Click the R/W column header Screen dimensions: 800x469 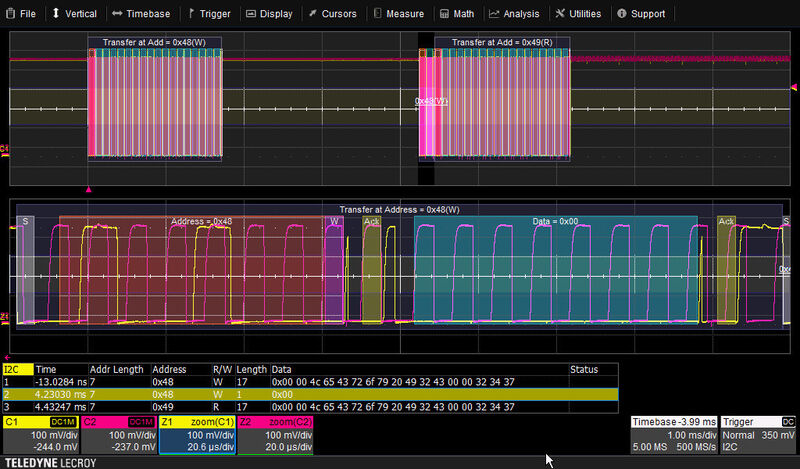pyautogui.click(x=222, y=369)
